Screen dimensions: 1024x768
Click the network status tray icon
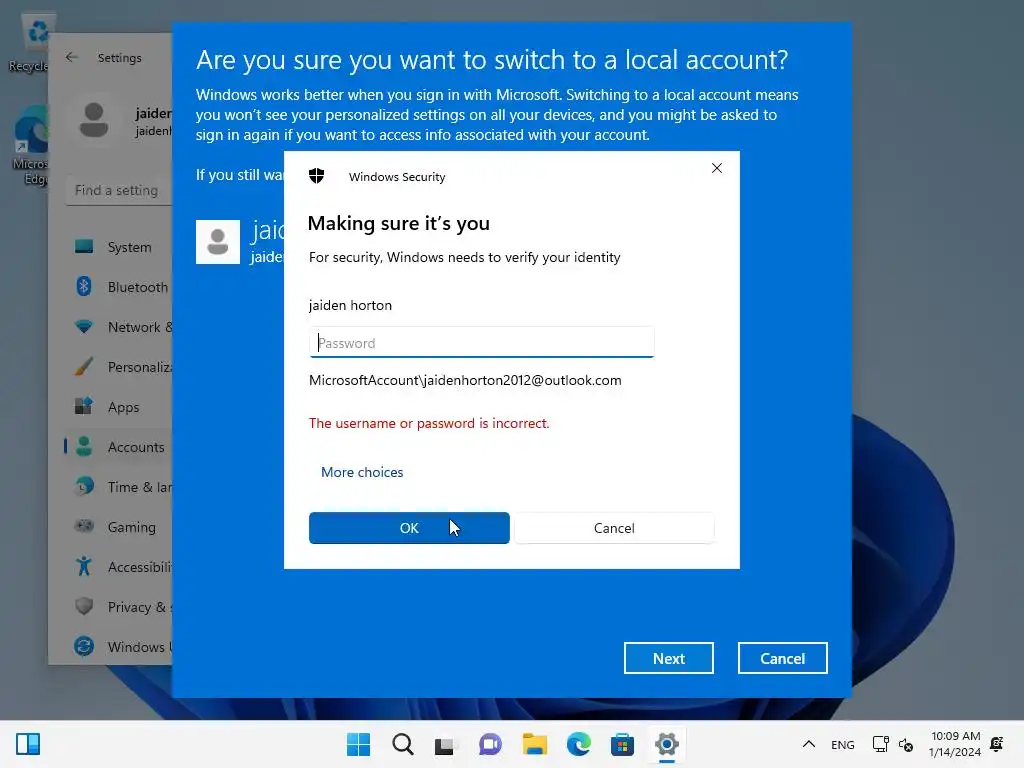coord(880,744)
